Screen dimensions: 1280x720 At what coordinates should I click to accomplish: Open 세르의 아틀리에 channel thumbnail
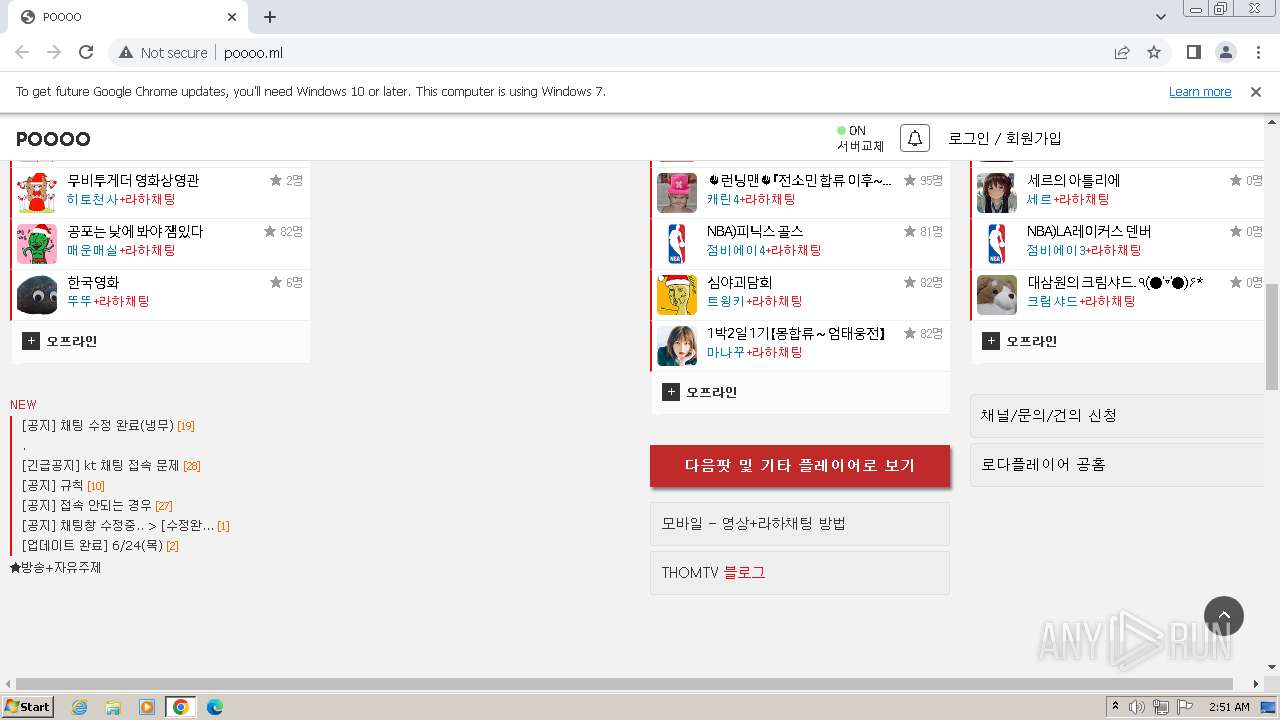997,193
